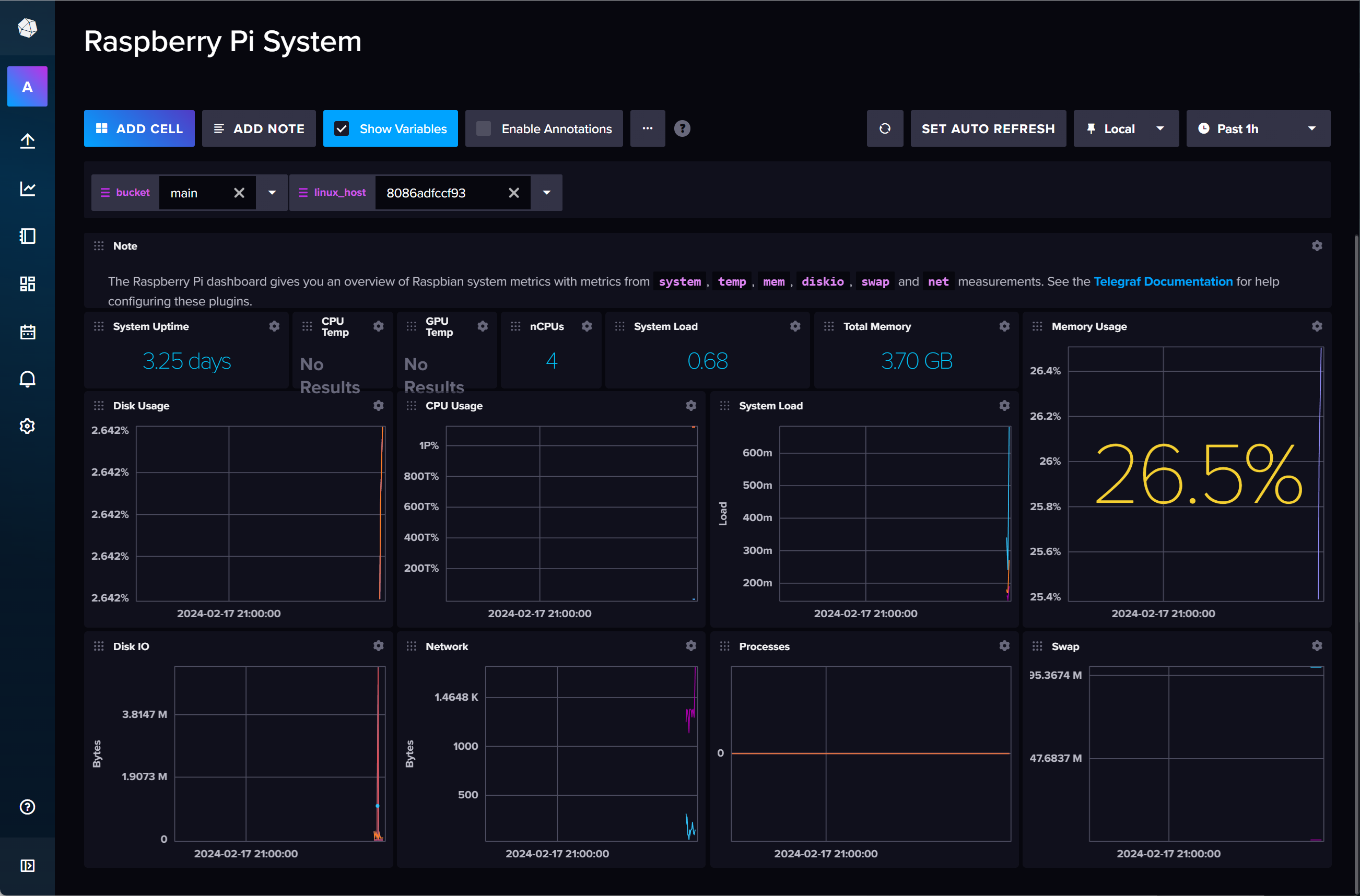Toggle sidebar collapse at bottom left

click(28, 865)
